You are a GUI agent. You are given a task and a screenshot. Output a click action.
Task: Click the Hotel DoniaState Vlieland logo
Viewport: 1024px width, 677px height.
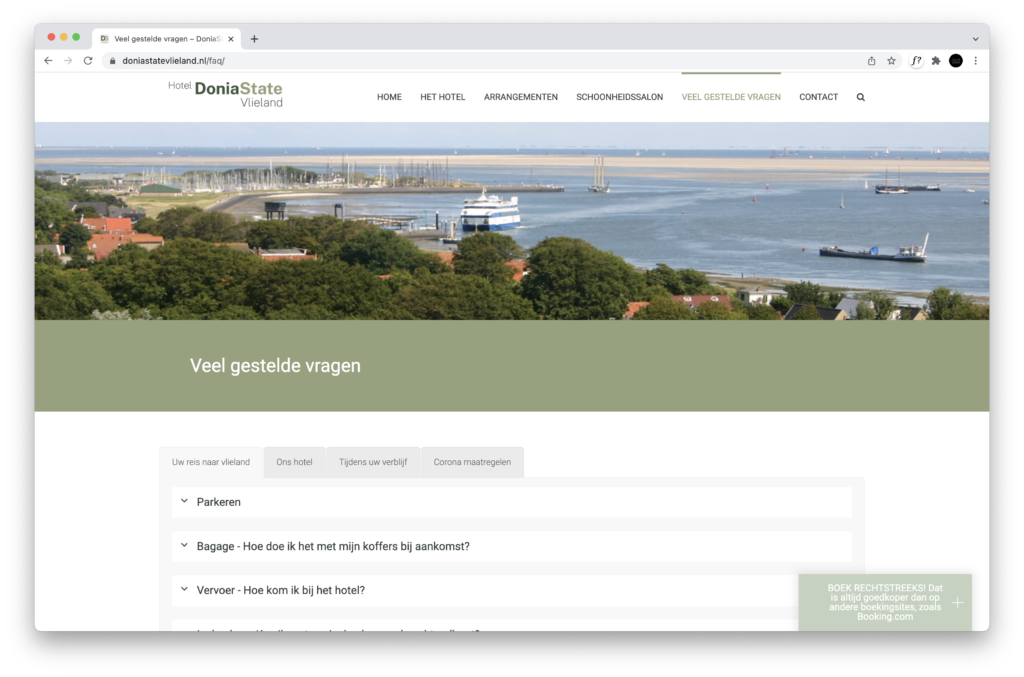(x=225, y=94)
